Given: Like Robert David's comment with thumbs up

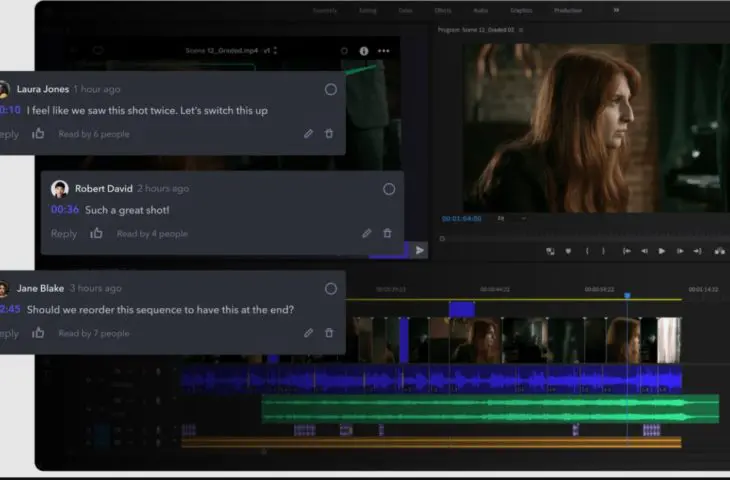Looking at the screenshot, I should [x=96, y=233].
